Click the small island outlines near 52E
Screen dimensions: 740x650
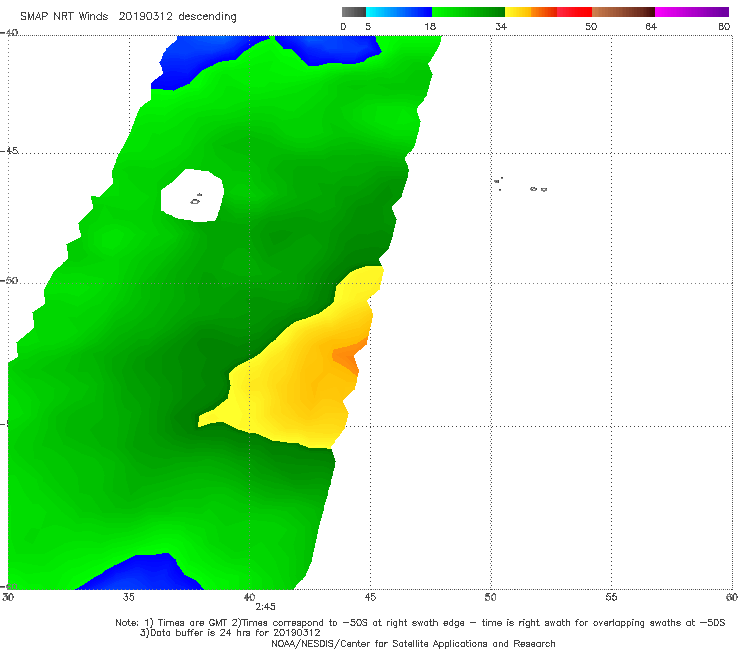point(538,189)
